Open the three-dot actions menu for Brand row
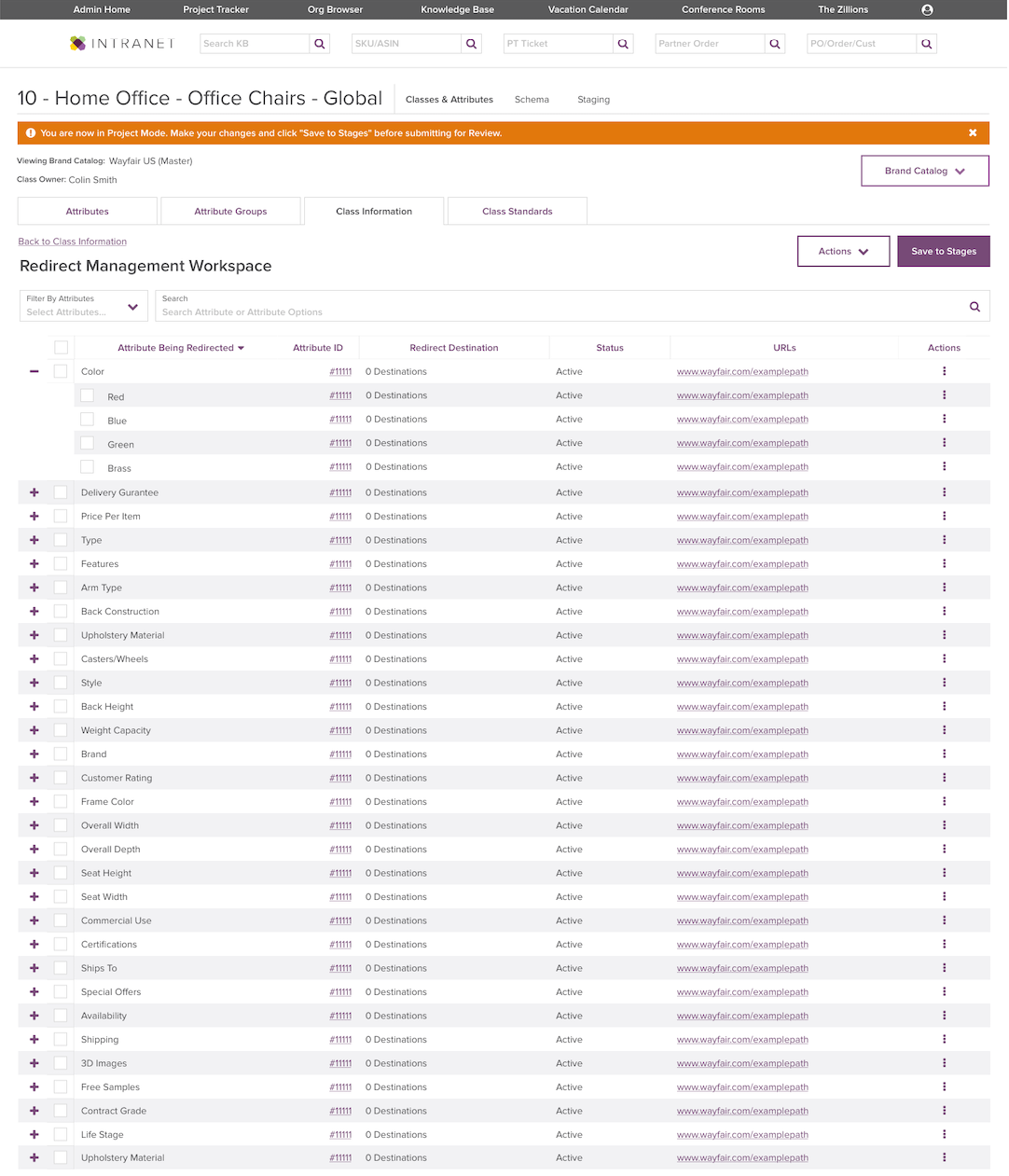 [944, 754]
